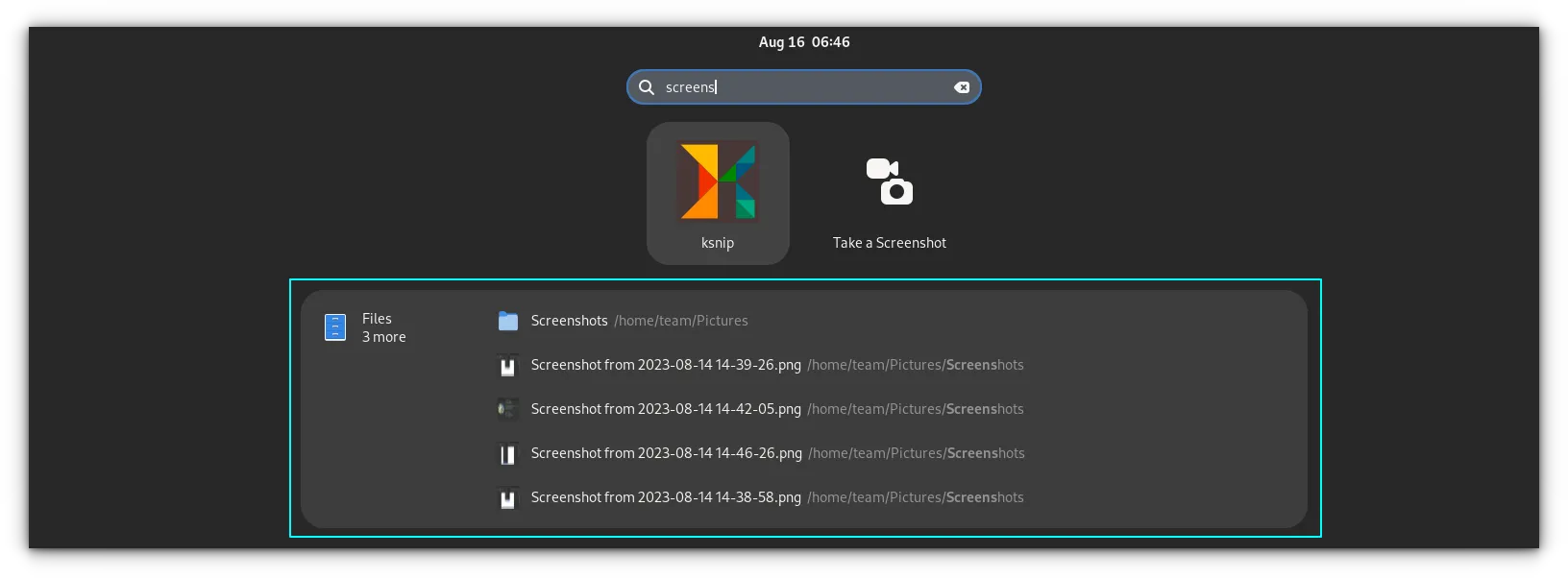Click the Take a Screenshot camera icon
1568x579 pixels.
click(x=890, y=181)
